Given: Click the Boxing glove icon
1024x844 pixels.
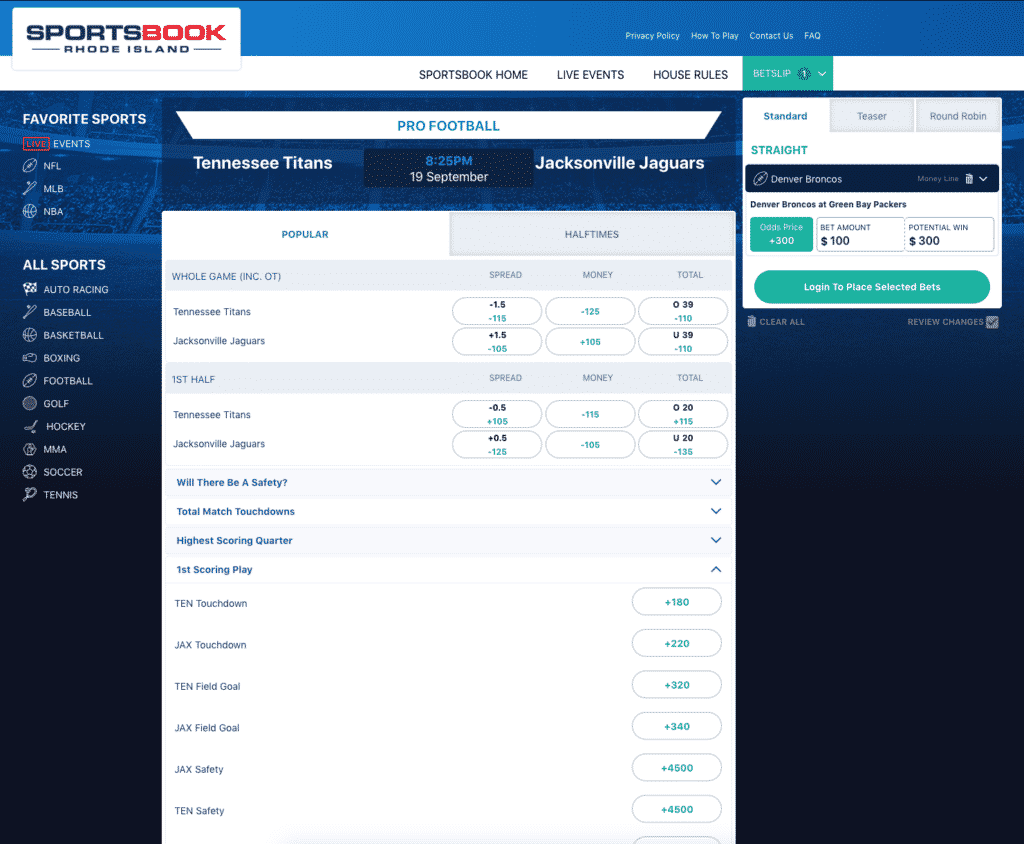Looking at the screenshot, I should pyautogui.click(x=29, y=357).
